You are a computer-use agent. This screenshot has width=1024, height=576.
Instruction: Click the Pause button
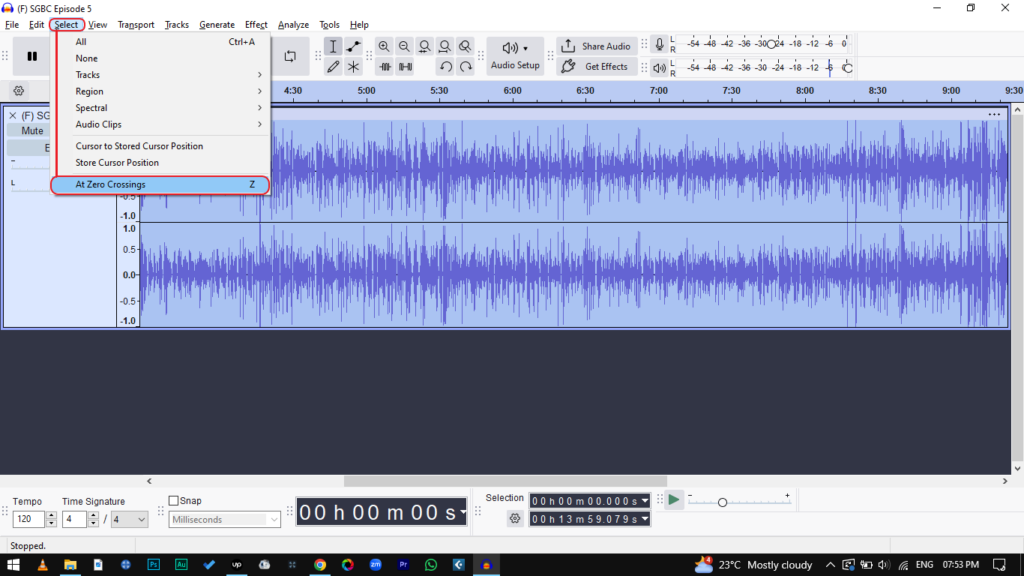coord(32,56)
